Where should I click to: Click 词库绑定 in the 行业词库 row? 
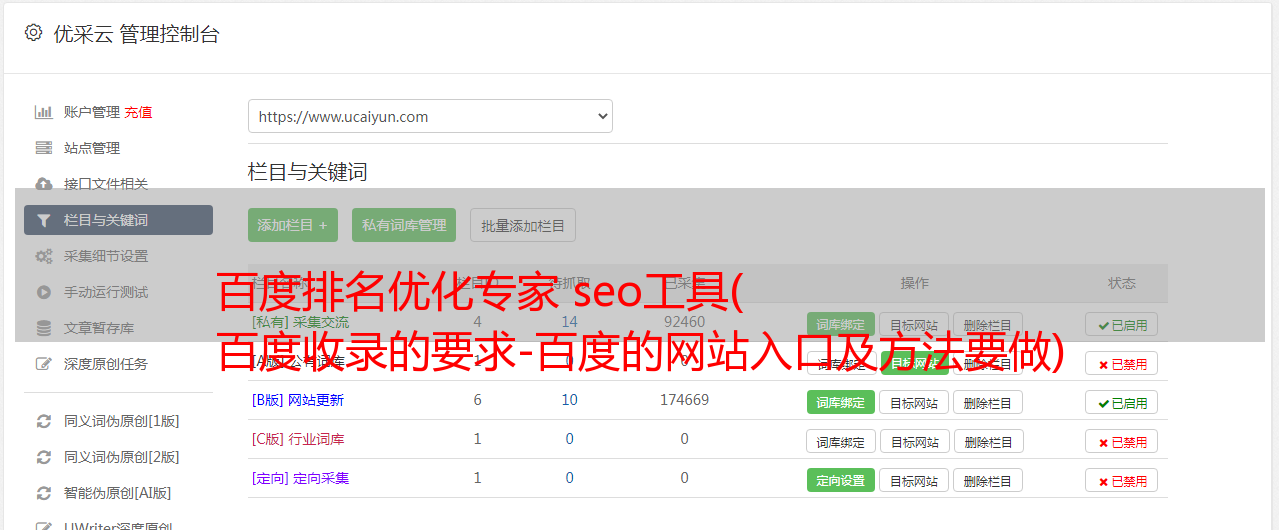point(841,441)
